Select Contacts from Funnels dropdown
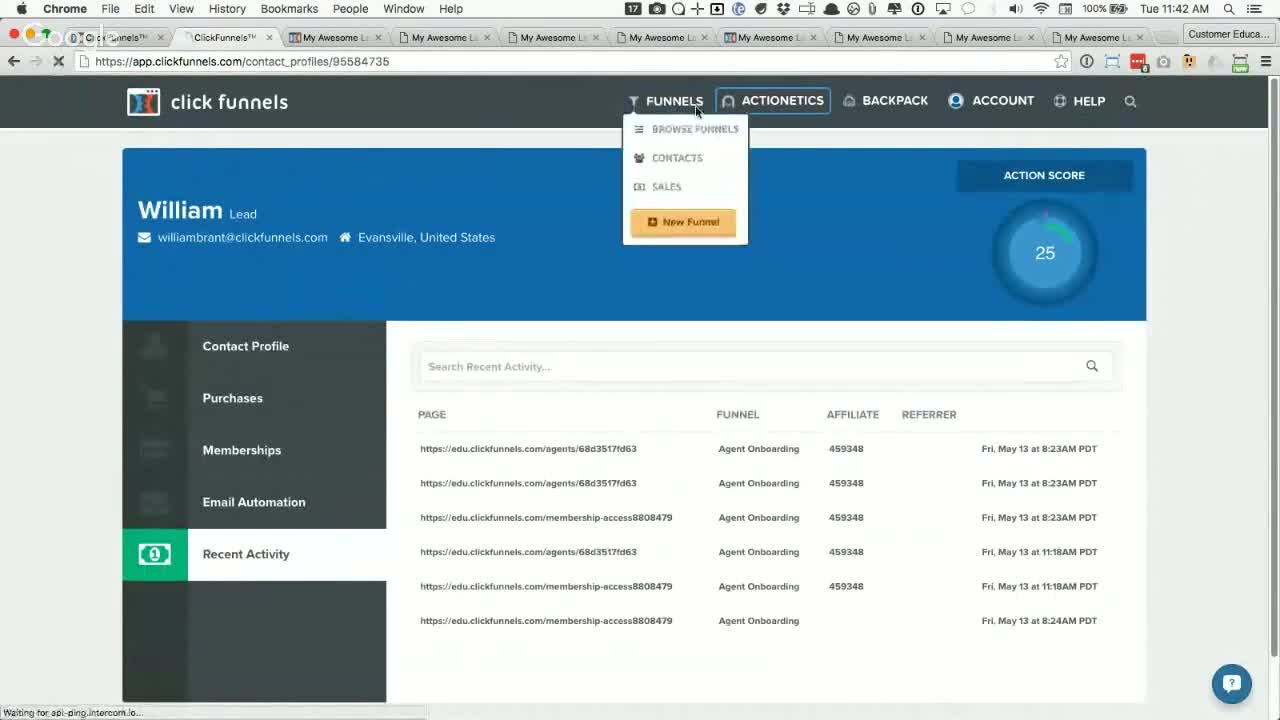Viewport: 1280px width, 720px height. tap(669, 158)
